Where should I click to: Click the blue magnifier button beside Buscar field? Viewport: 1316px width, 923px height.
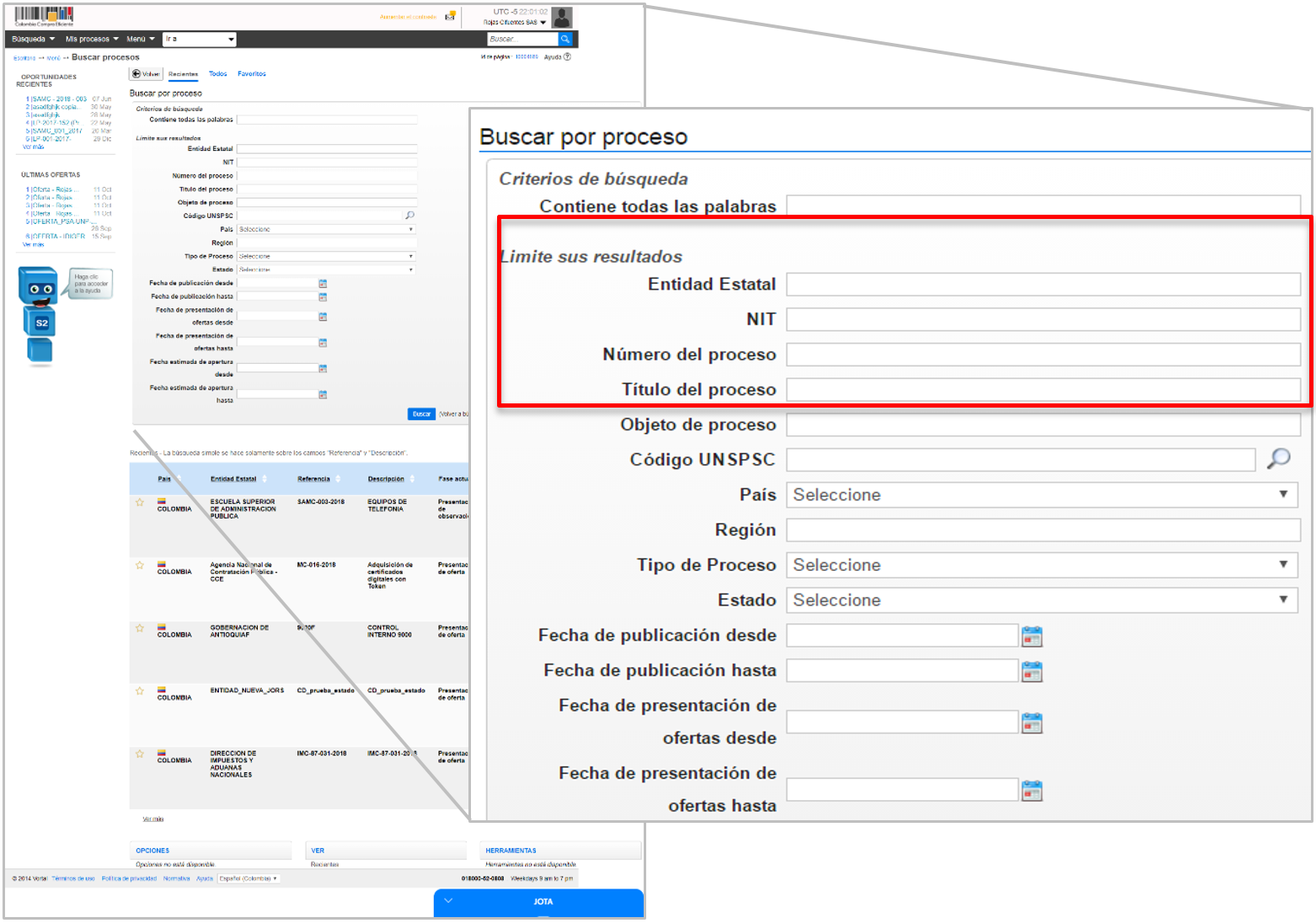click(565, 39)
